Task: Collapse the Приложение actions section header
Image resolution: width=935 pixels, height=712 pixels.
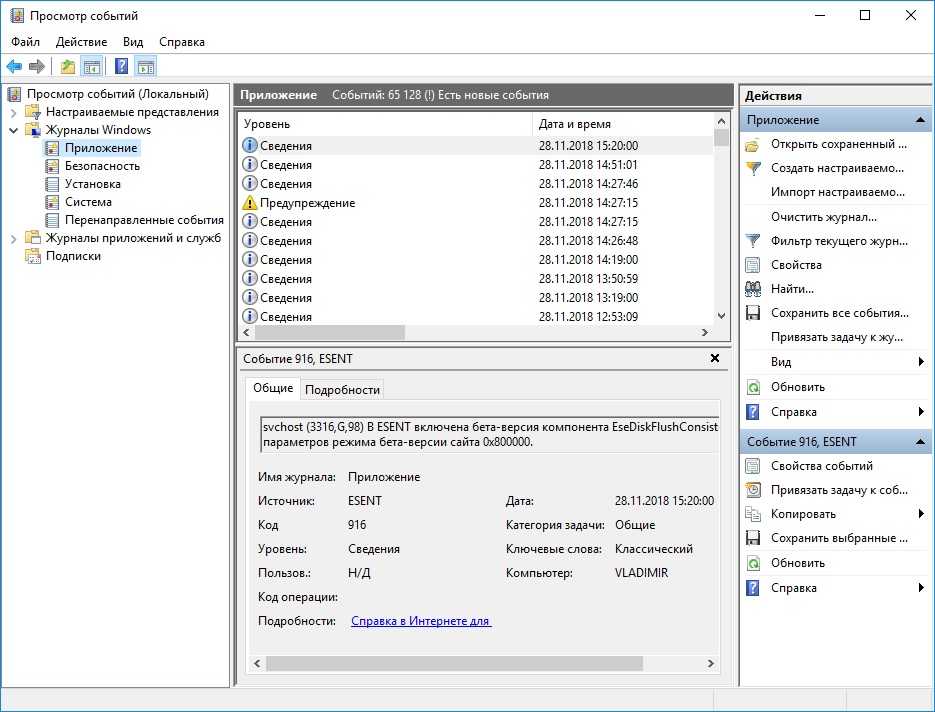Action: click(x=920, y=120)
